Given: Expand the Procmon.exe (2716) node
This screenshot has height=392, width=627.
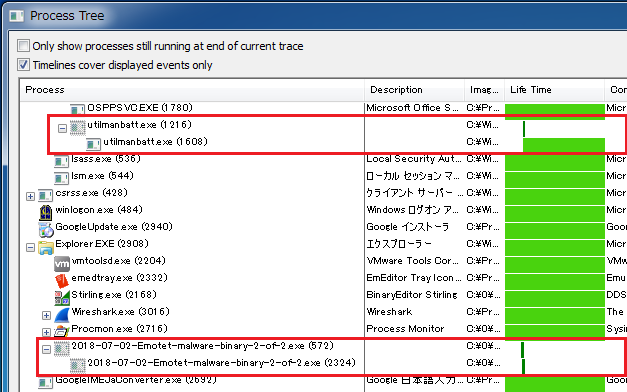Looking at the screenshot, I should click(46, 332).
